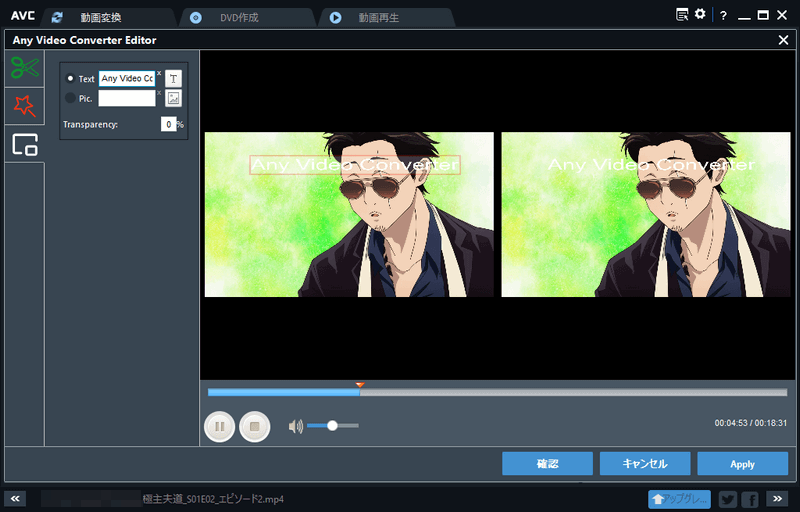Click the アップグレード upgrade button
This screenshot has height=512, width=800.
(679, 499)
